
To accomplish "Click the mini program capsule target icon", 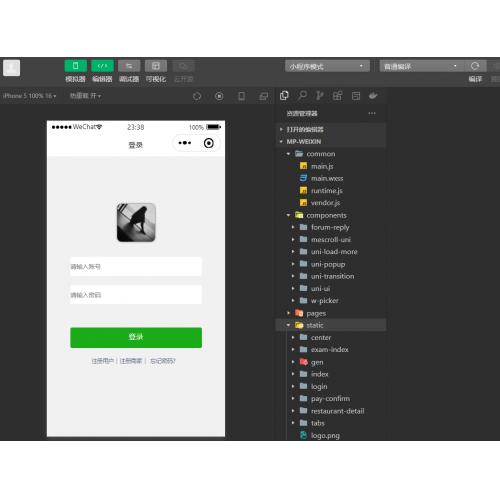I will (209, 143).
